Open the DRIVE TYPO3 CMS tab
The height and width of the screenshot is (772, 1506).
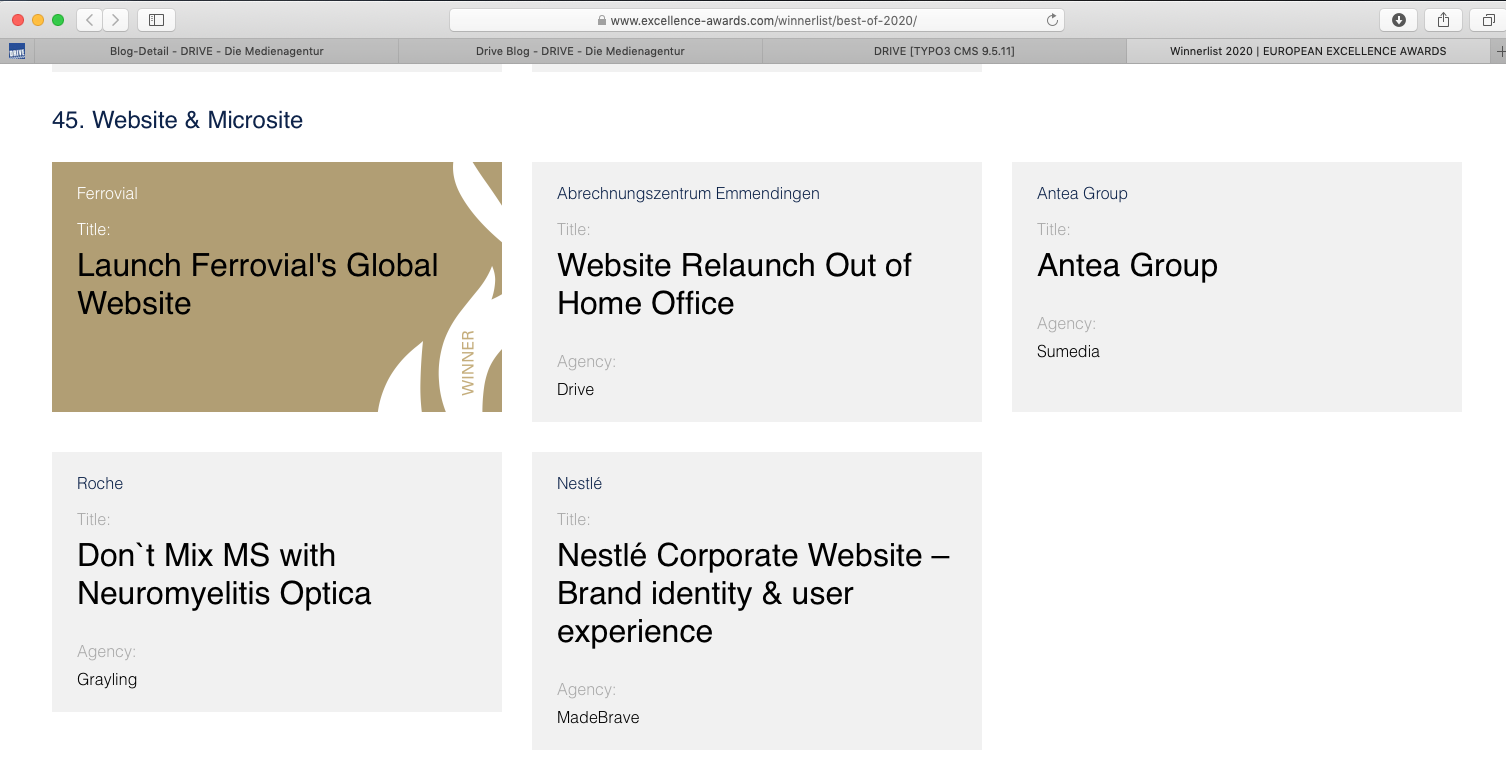point(944,51)
